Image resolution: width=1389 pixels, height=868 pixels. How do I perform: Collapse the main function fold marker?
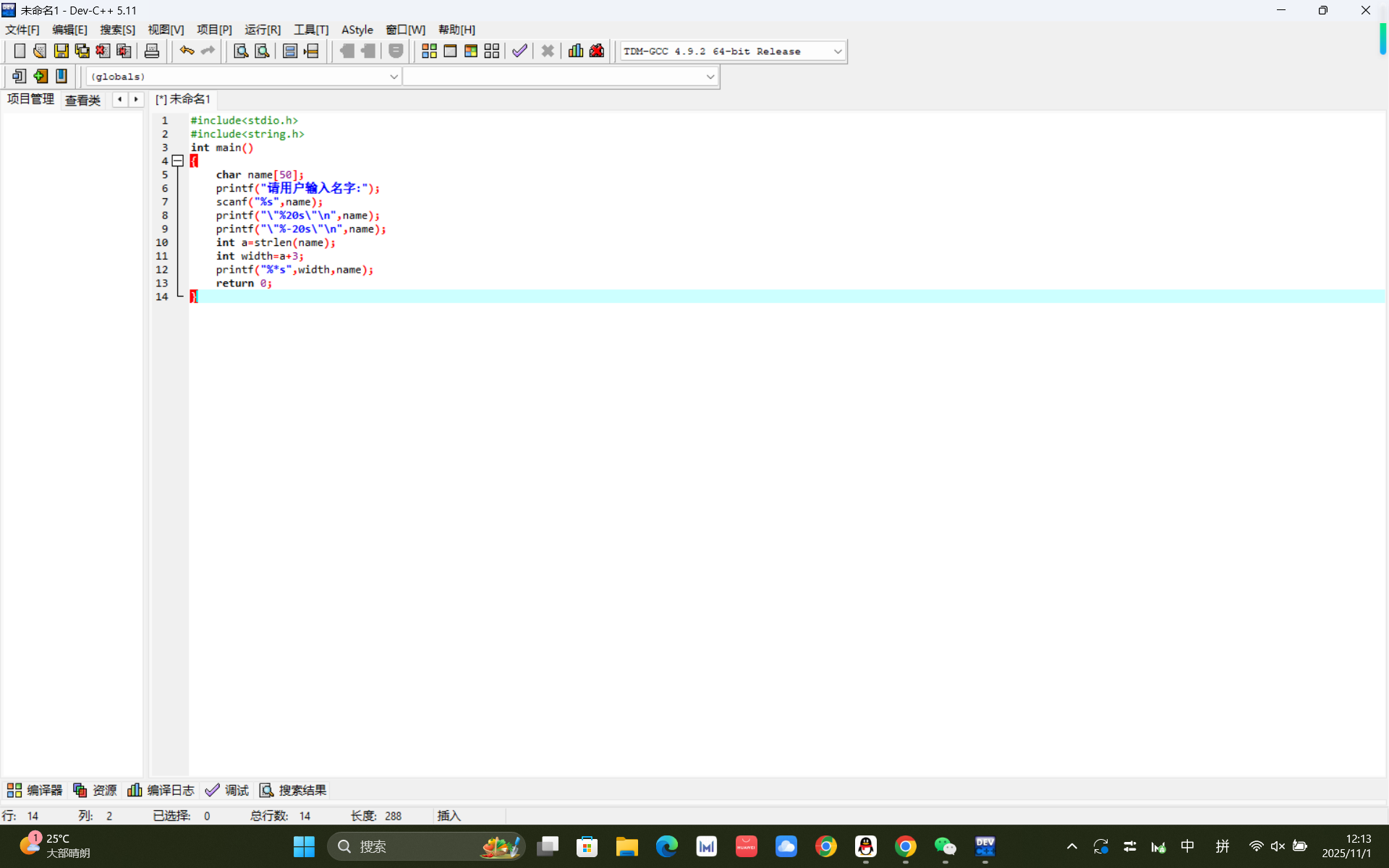[x=177, y=161]
